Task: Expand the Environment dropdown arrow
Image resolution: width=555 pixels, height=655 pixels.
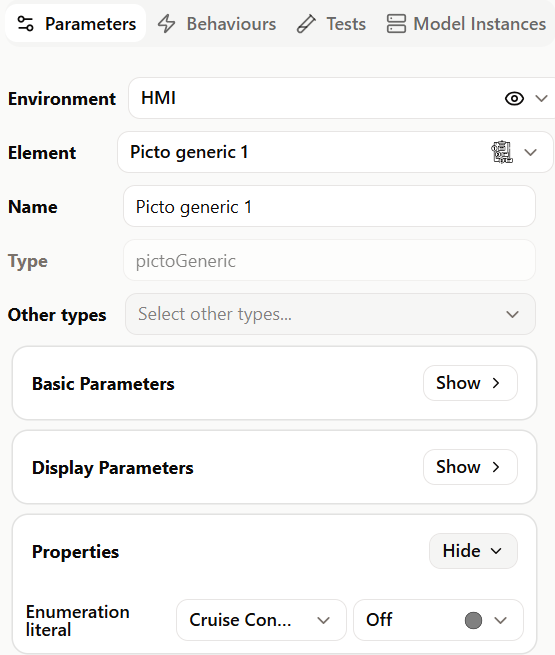Action: click(x=542, y=99)
